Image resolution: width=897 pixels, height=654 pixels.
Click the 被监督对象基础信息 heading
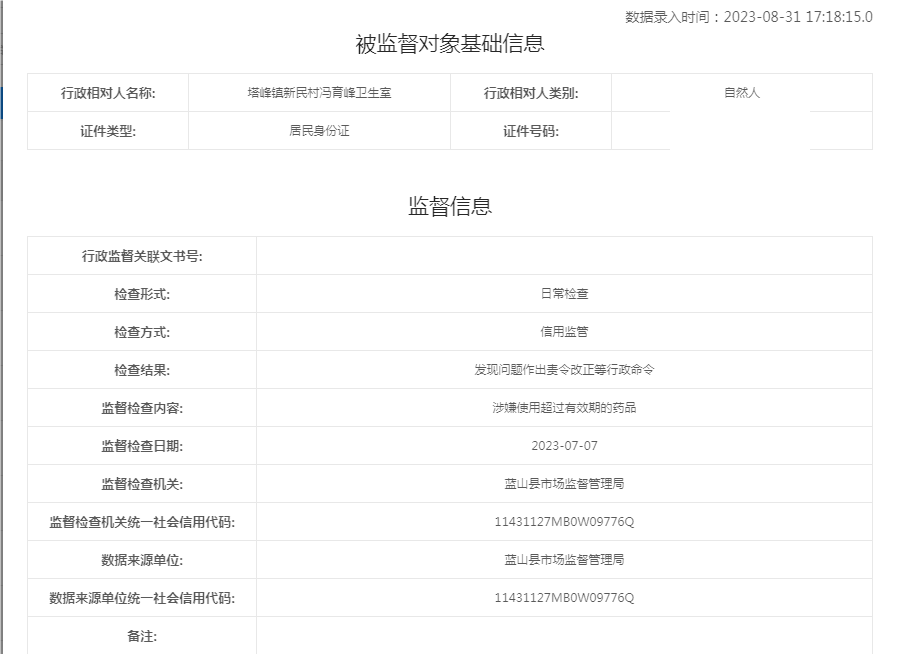coord(449,44)
